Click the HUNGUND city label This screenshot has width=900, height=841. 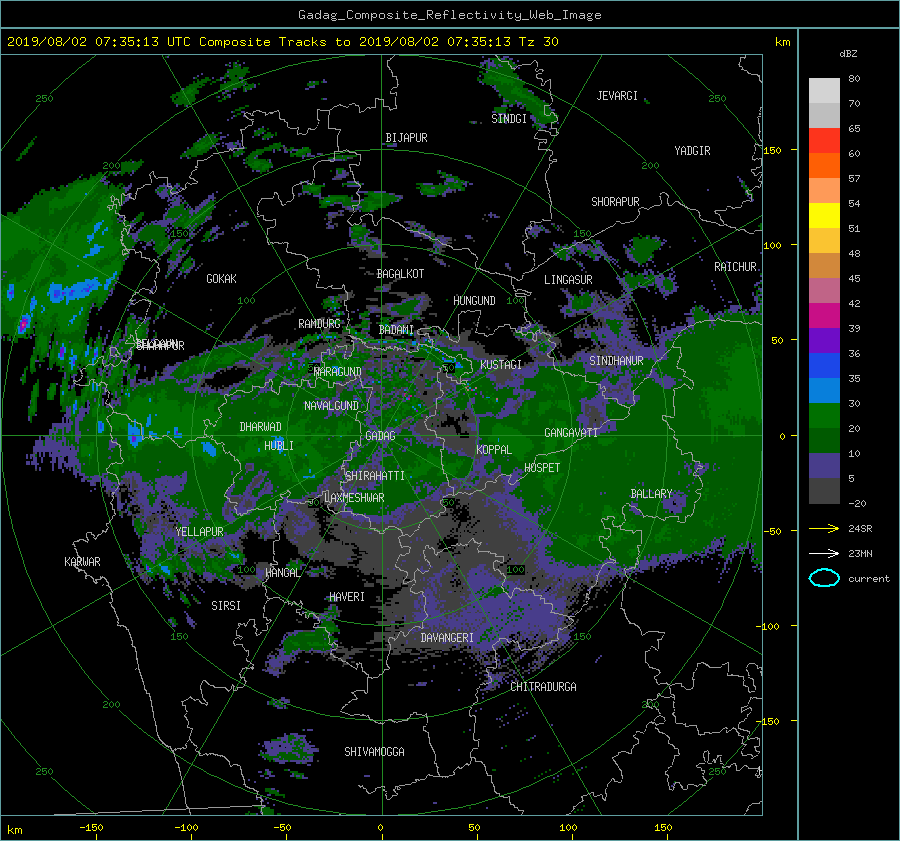pos(474,301)
